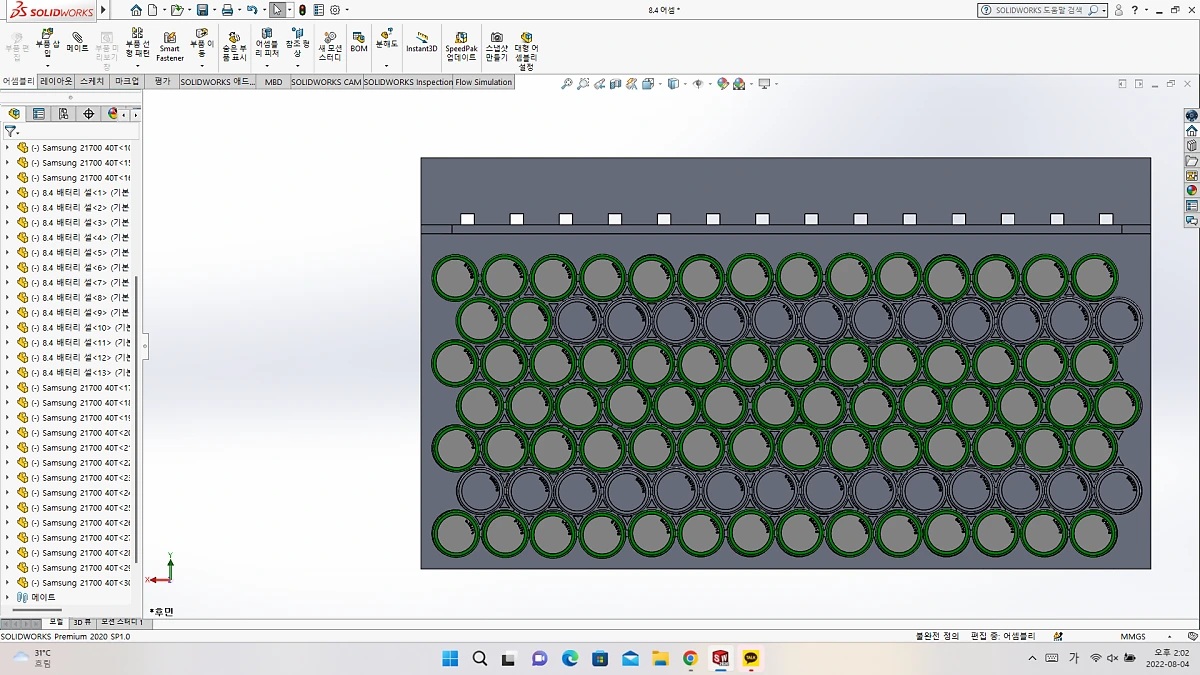Viewport: 1200px width, 675px height.
Task: Switch to 레이아웃 tab
Action: click(56, 82)
